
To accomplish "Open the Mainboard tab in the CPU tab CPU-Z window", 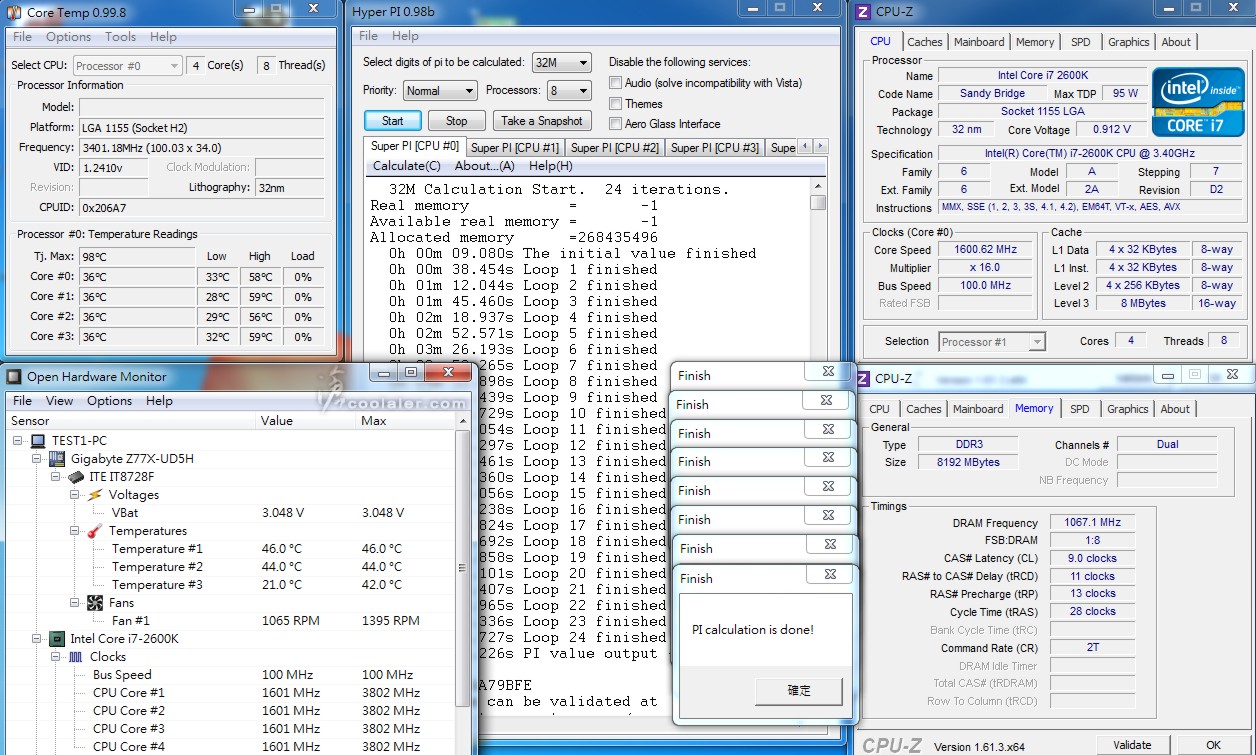I will (979, 42).
